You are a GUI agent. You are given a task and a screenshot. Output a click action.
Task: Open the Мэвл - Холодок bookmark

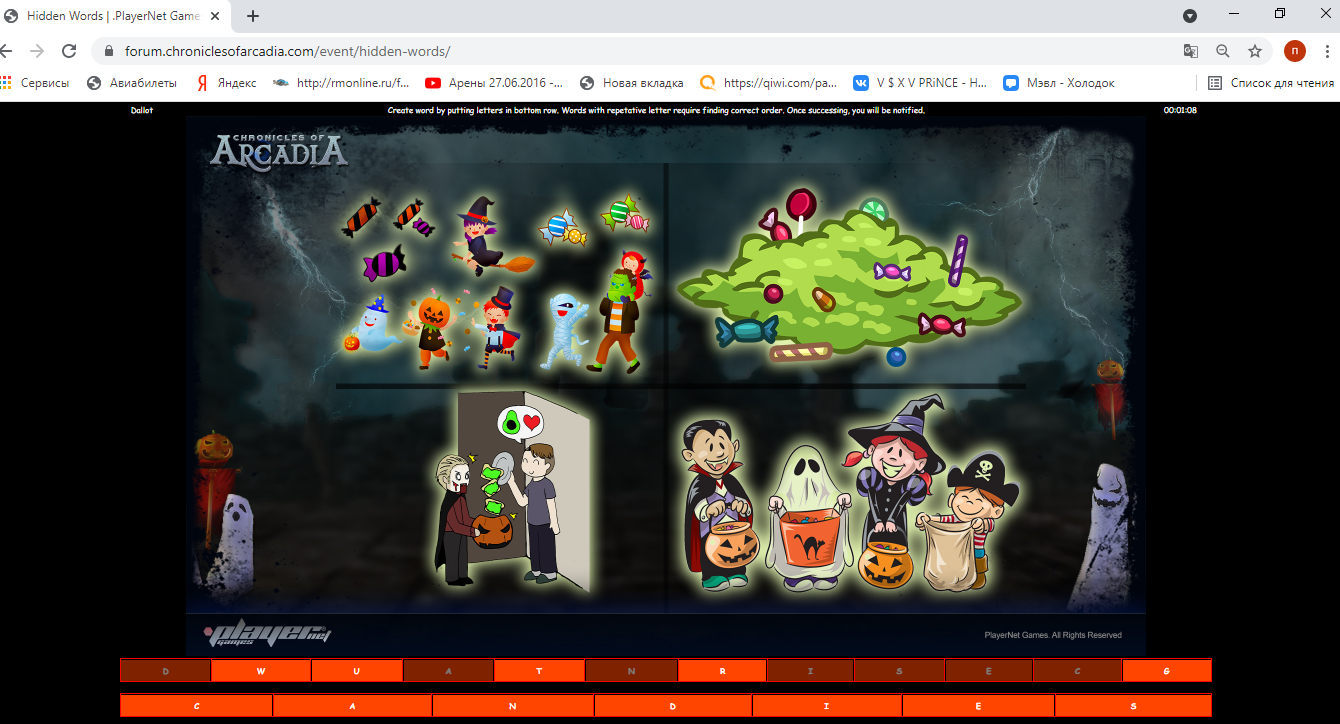(x=1060, y=83)
